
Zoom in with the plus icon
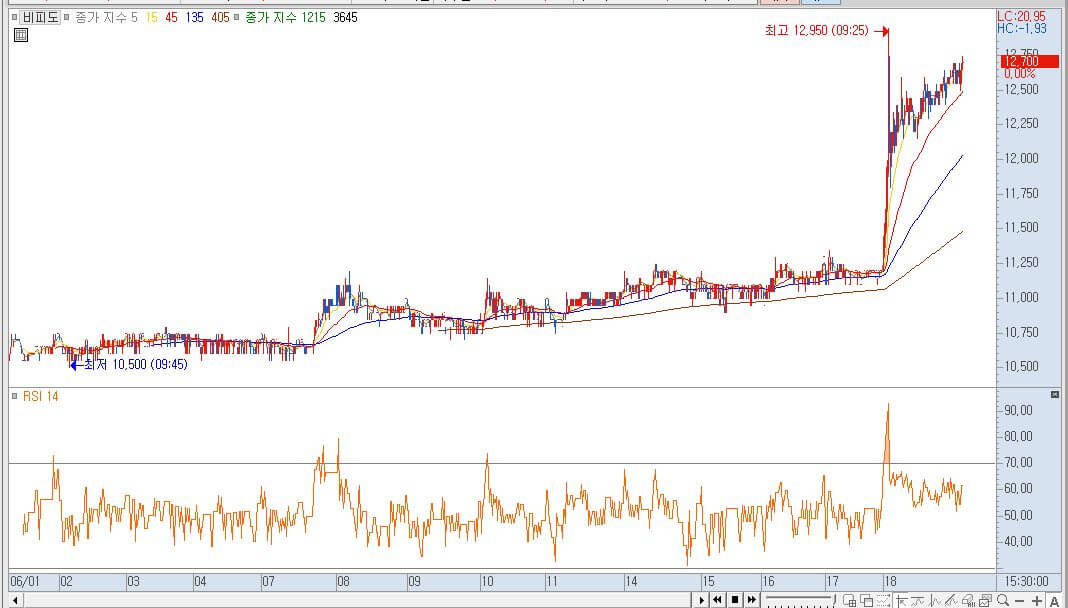tap(1037, 601)
